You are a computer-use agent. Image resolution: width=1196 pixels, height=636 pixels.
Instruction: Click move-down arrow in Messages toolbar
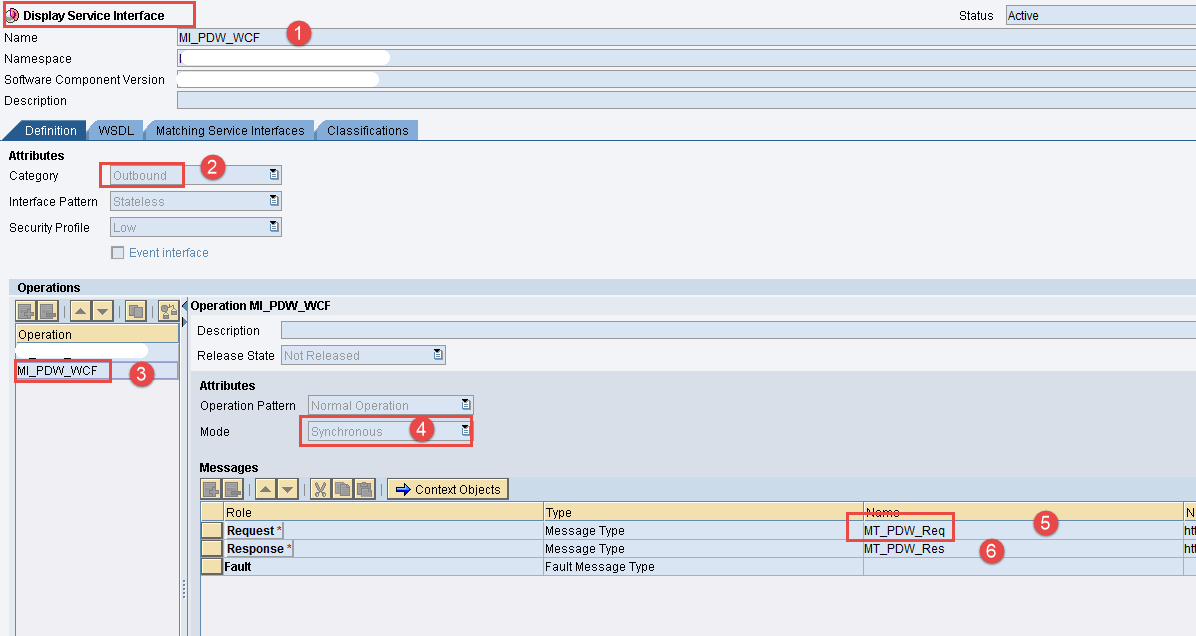(x=288, y=489)
